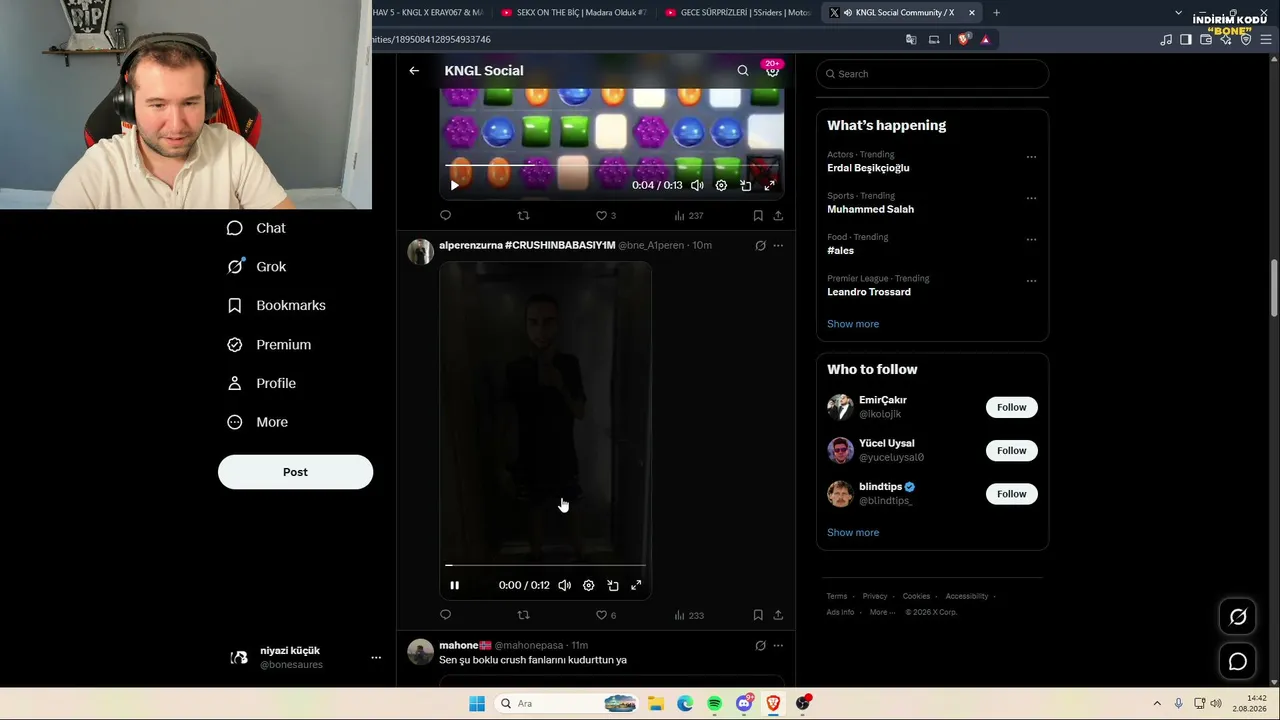Open more options for Leandro Trossard trend

pos(1031,281)
